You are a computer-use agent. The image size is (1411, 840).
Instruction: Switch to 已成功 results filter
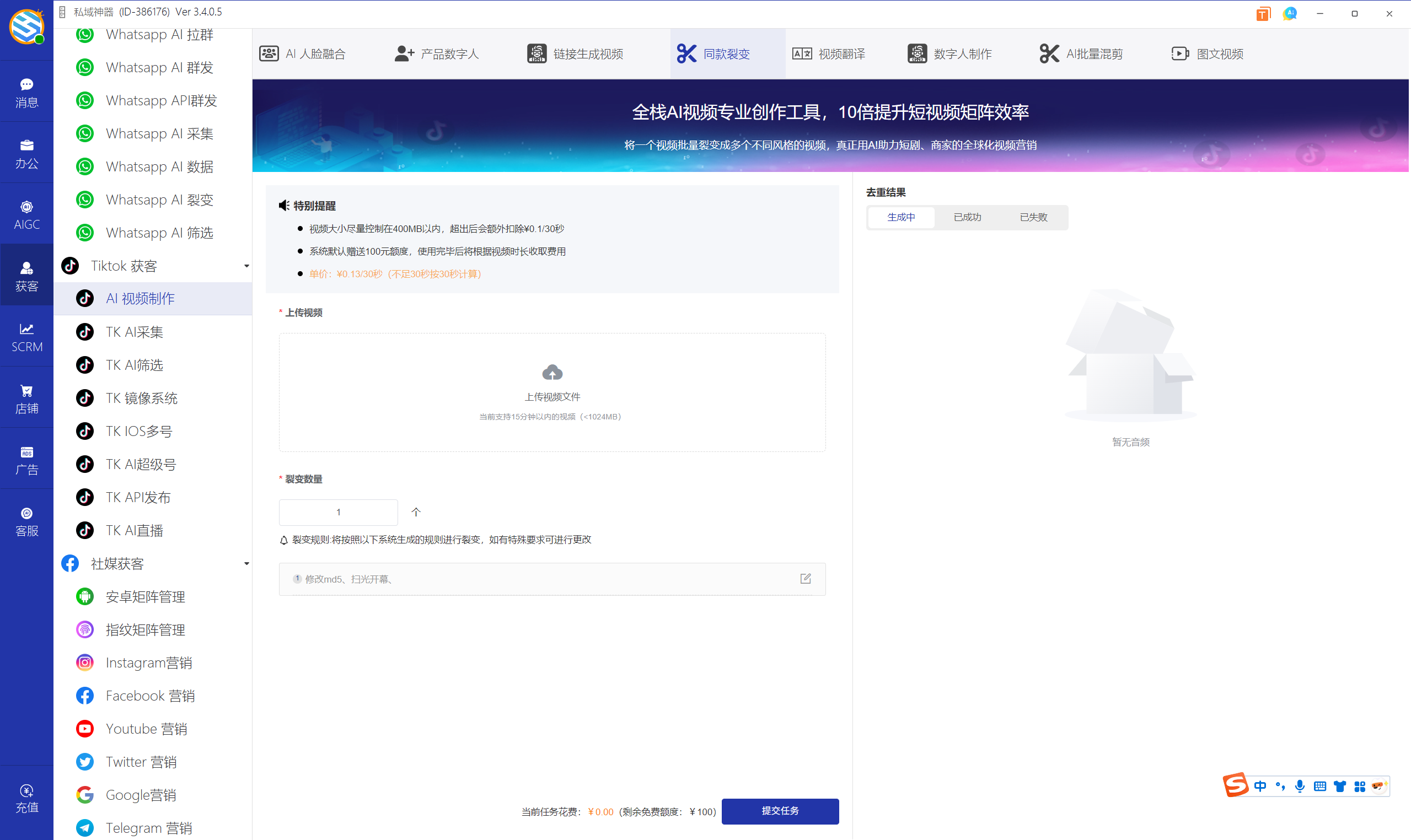tap(967, 217)
